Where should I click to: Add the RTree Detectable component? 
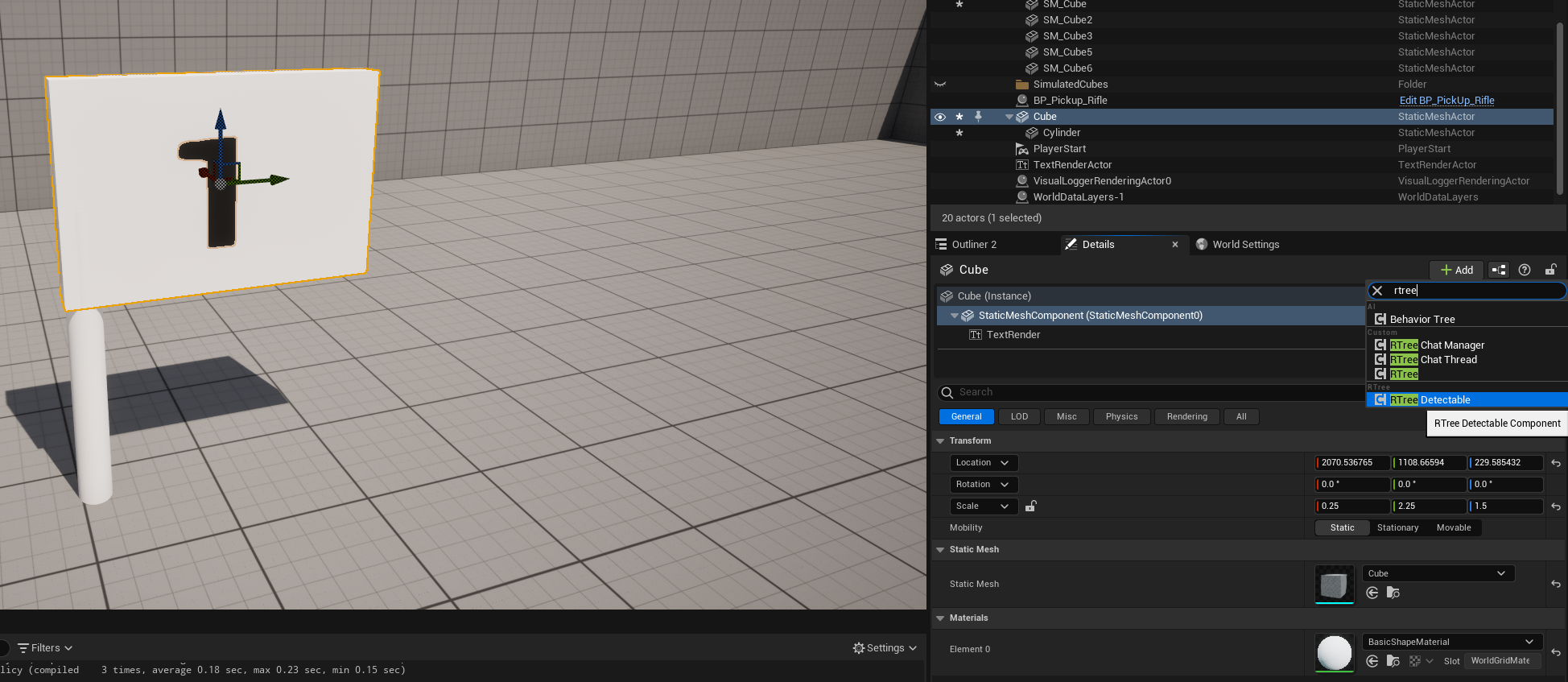tap(1467, 400)
